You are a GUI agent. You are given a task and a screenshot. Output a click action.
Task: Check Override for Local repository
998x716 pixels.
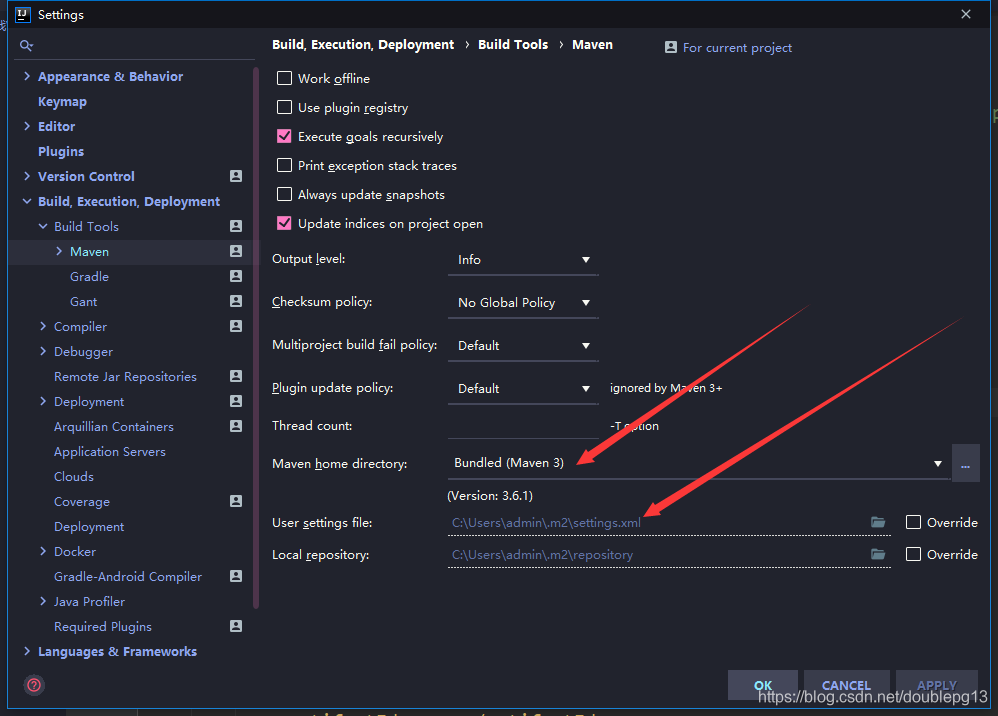coord(913,554)
